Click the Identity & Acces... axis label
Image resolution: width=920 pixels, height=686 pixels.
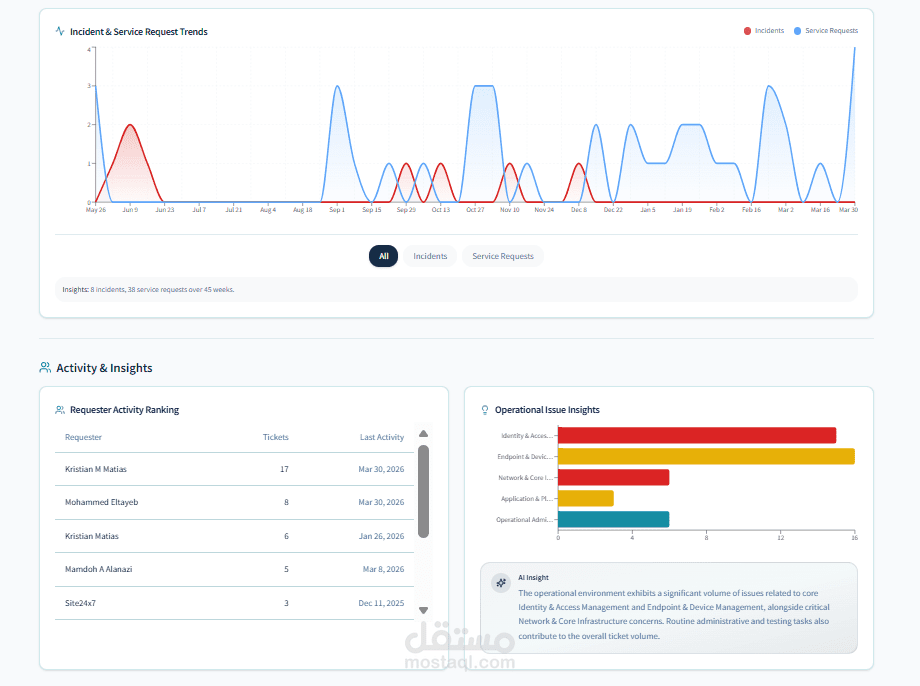pos(526,435)
